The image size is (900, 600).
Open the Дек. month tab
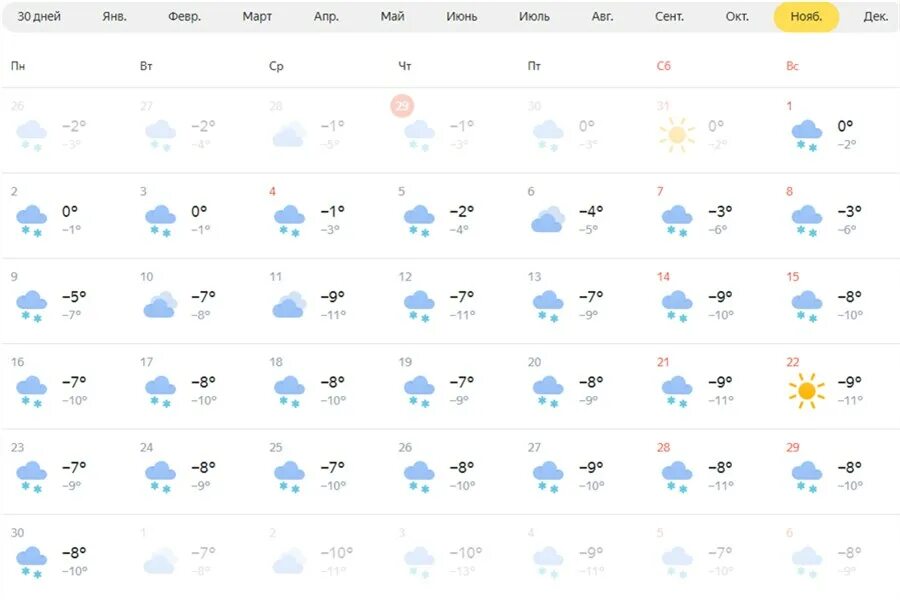coord(875,17)
